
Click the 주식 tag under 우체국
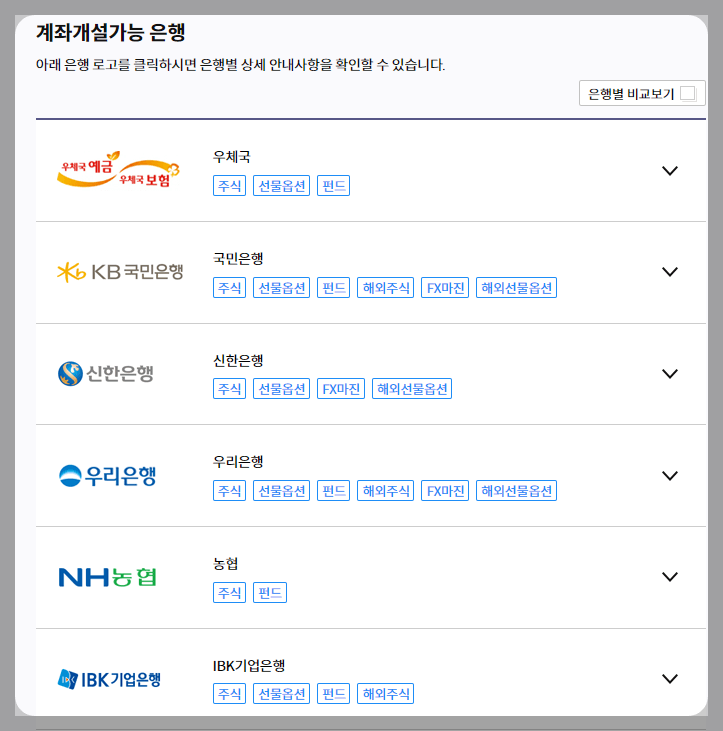229,186
